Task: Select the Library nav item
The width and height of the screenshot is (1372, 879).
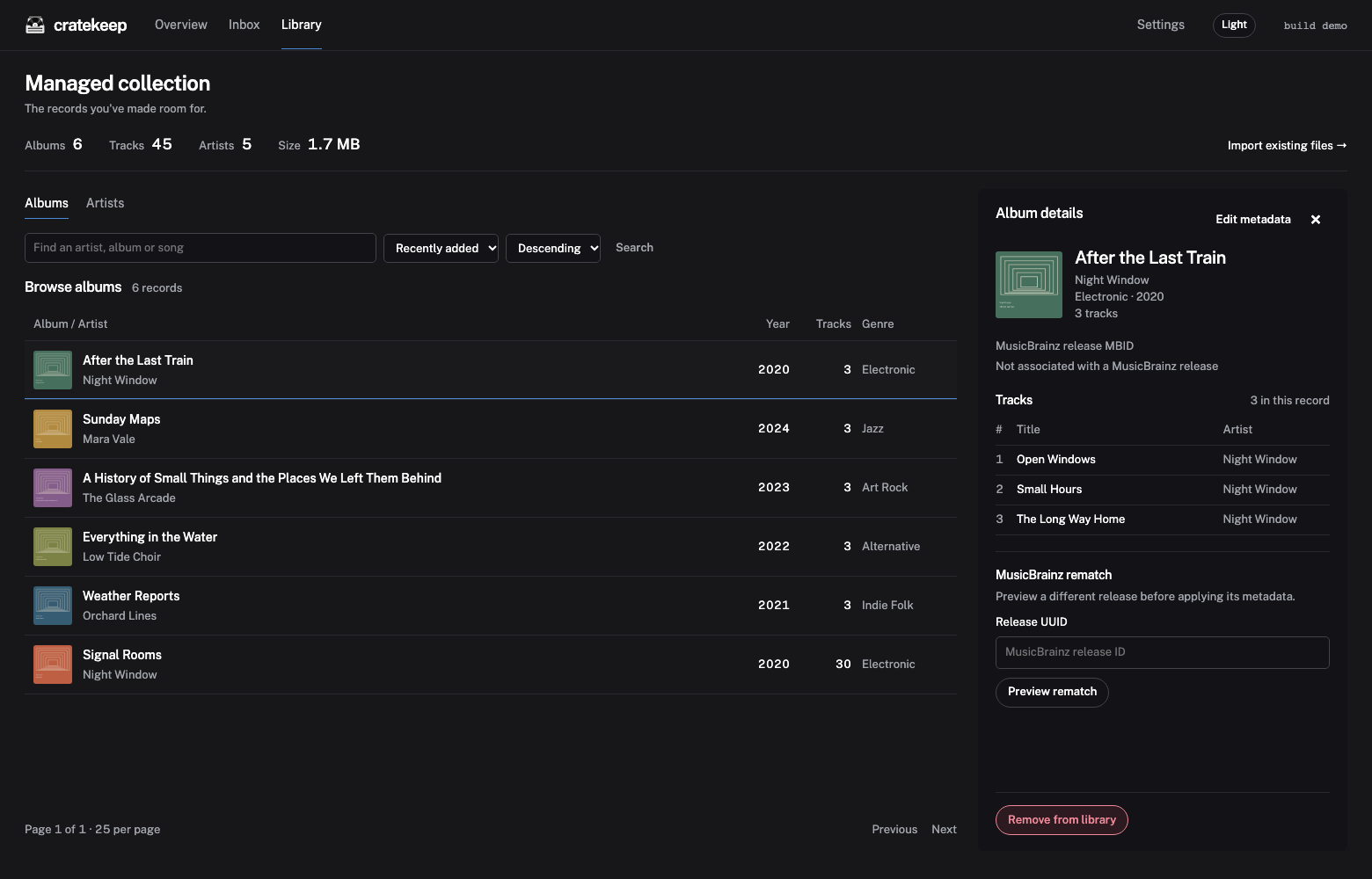Action: (301, 25)
